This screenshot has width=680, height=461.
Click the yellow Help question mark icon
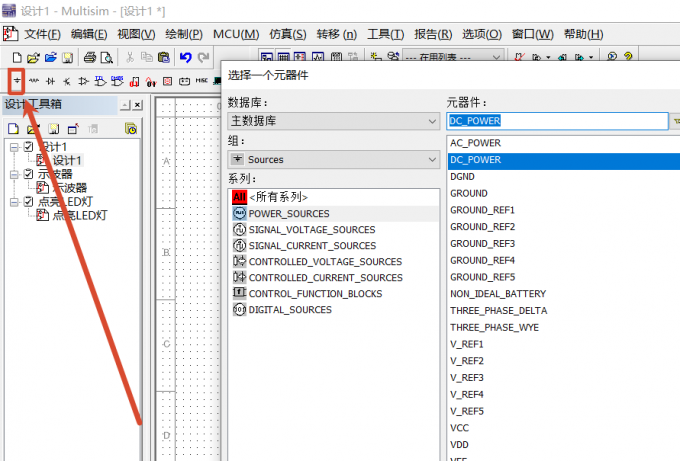pos(628,57)
